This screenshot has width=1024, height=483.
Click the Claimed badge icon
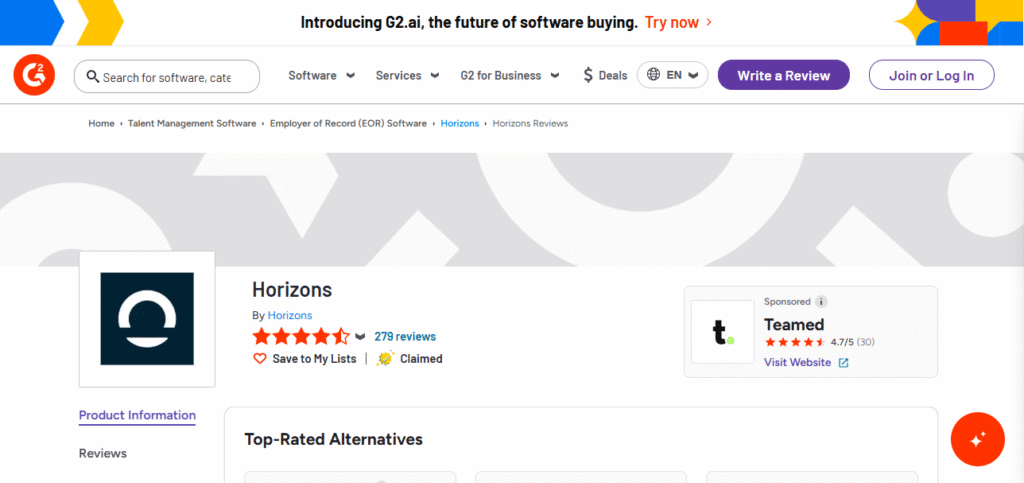coord(386,358)
